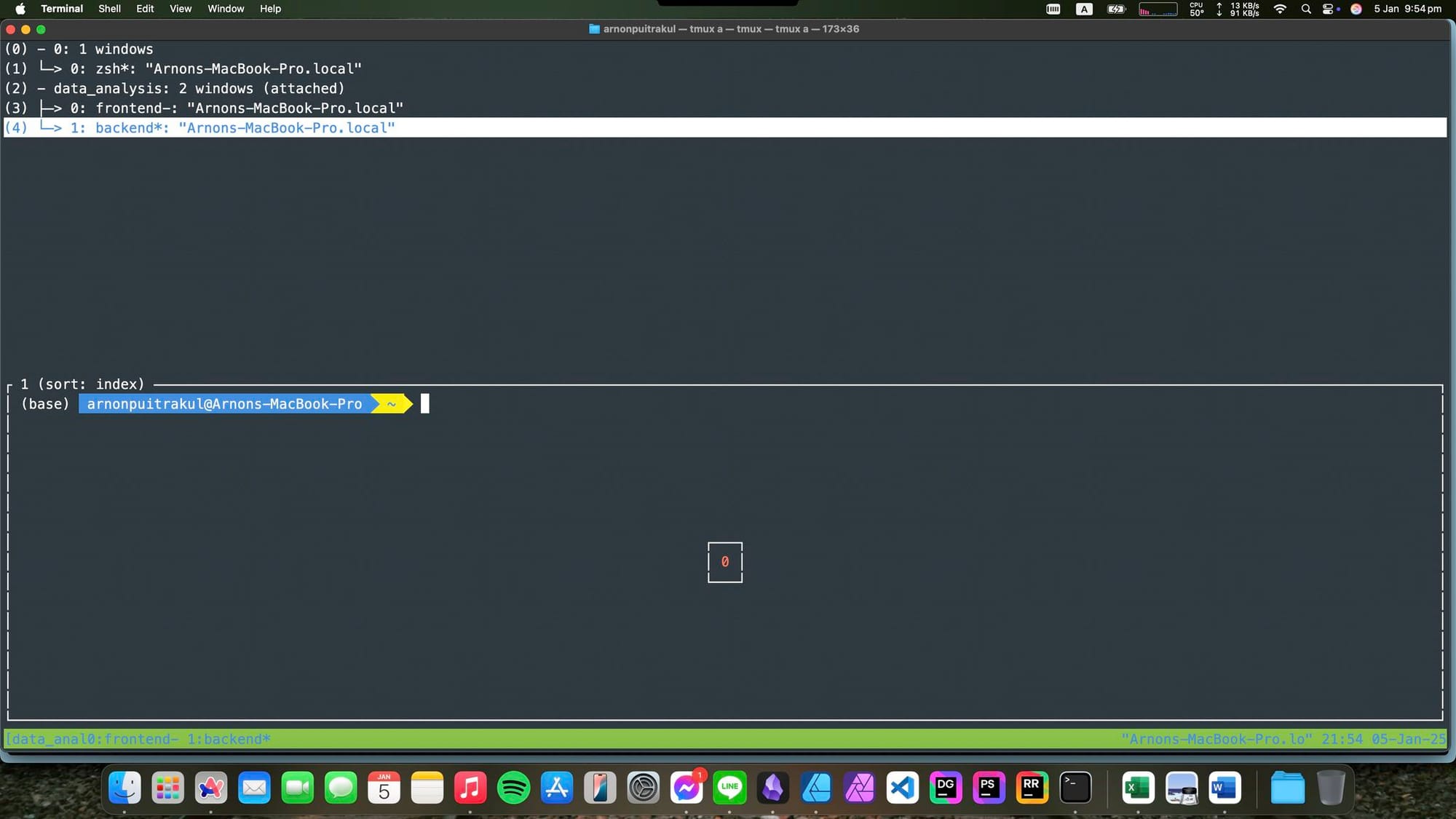Click the memory bars icon in menu bar

point(1053,9)
